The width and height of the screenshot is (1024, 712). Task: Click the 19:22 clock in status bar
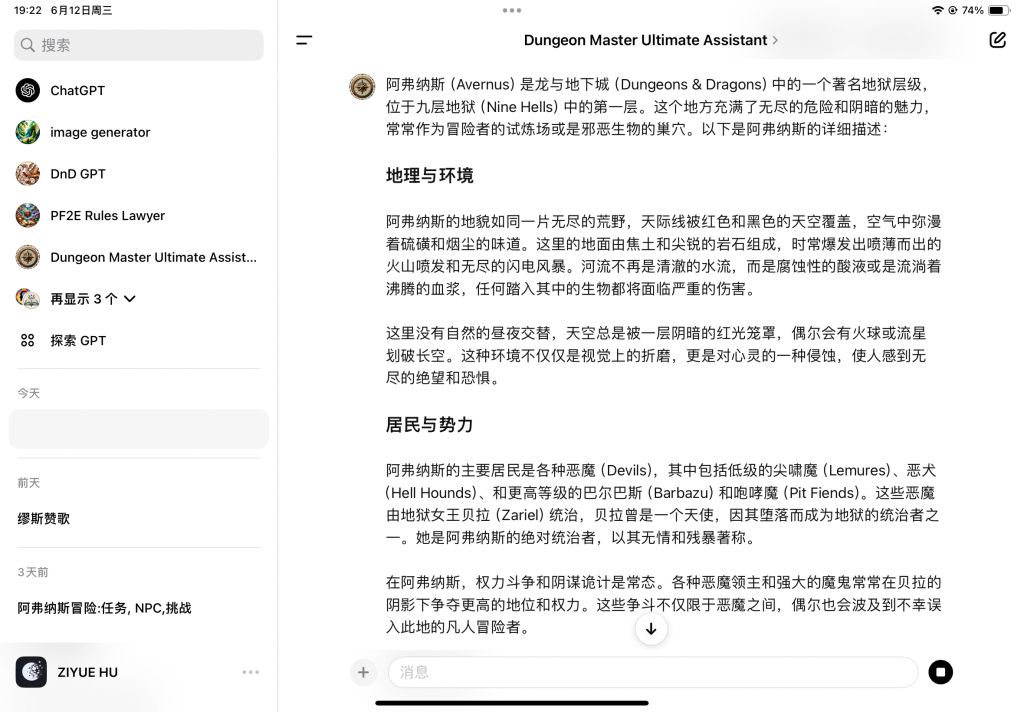[x=27, y=10]
